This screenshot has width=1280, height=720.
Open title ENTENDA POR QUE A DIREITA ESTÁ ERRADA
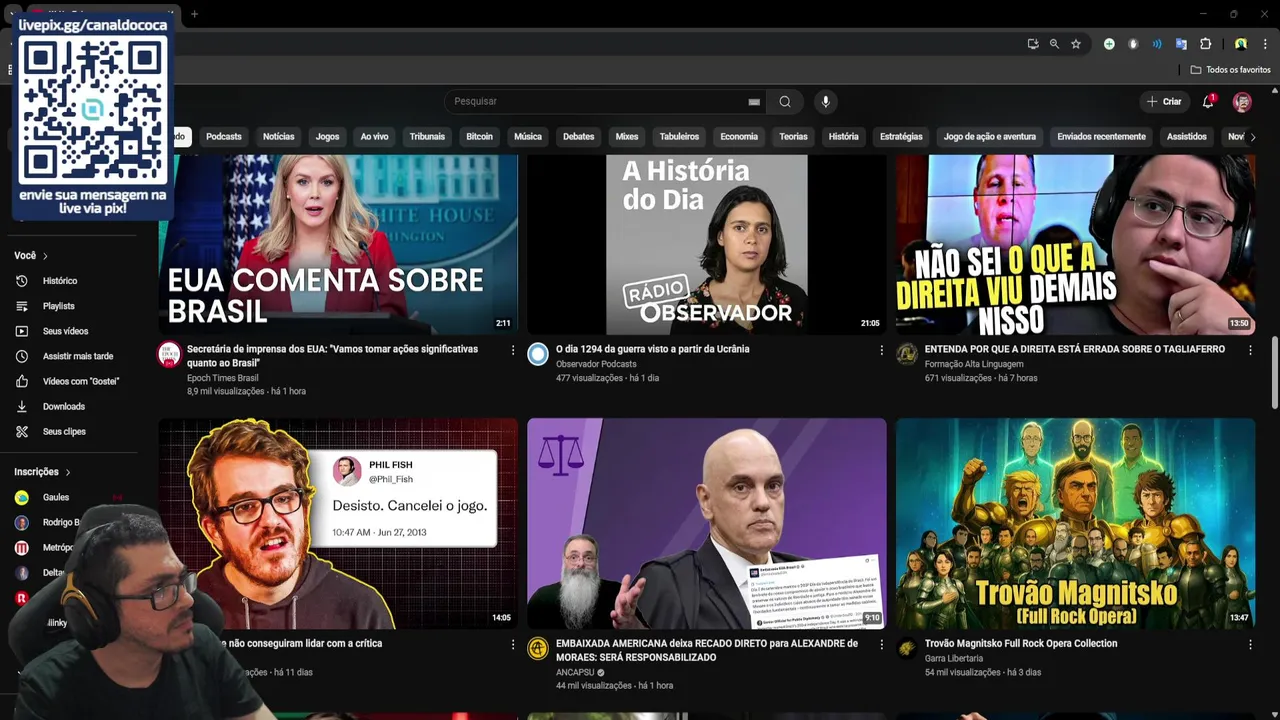[1075, 349]
